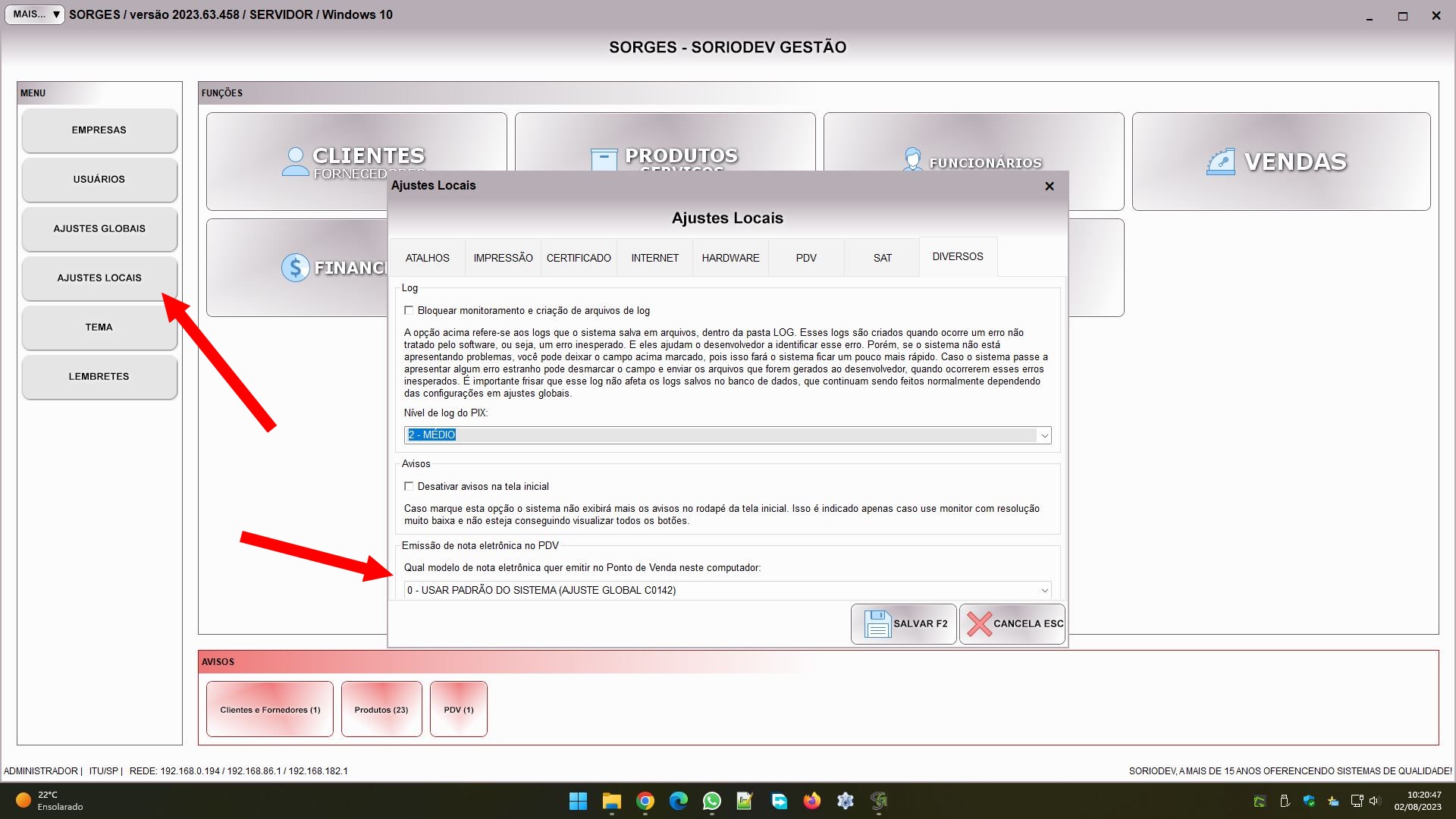Click the volume icon in system tray

[1375, 801]
